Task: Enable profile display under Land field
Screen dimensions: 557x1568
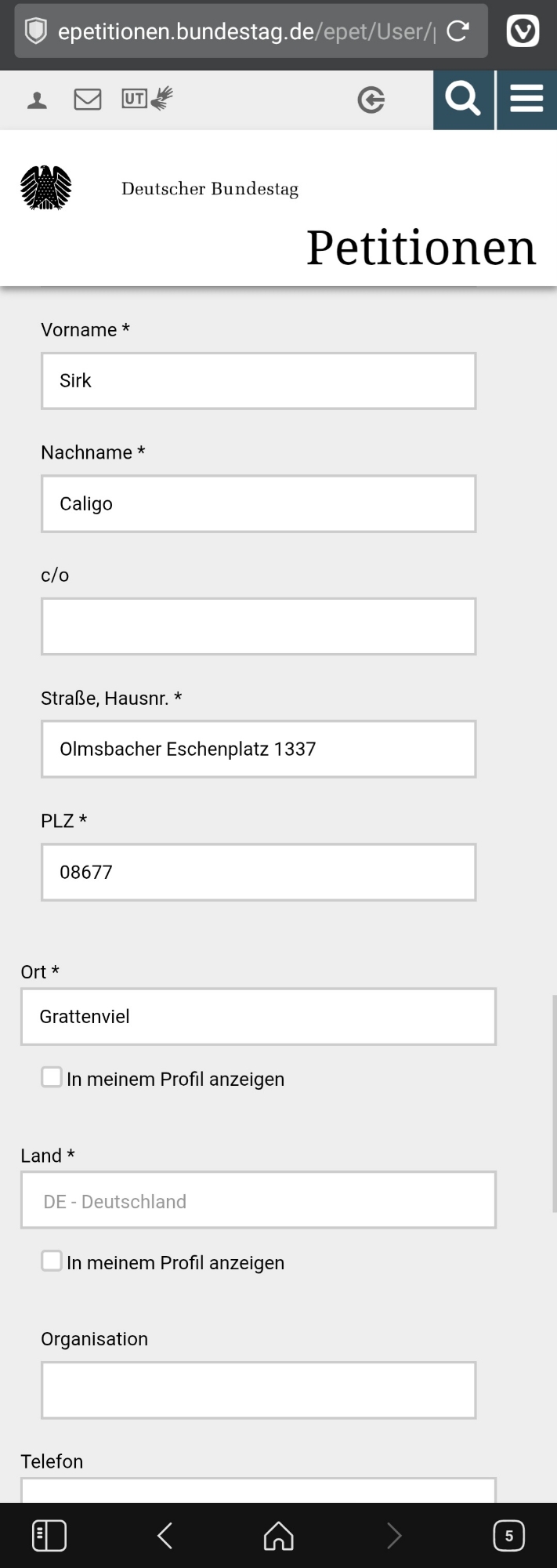Action: 52,1261
